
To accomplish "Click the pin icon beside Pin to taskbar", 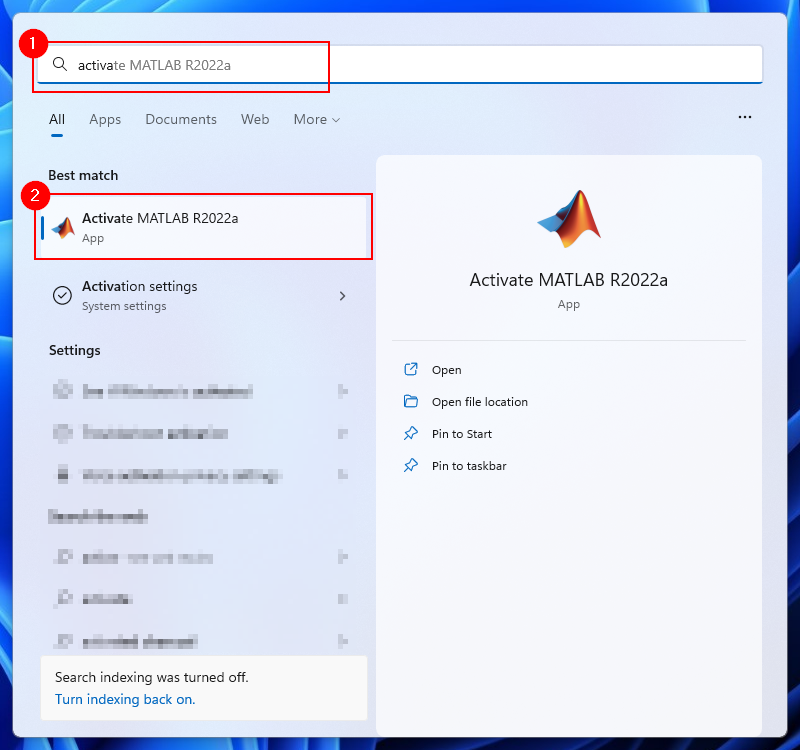I will pos(411,466).
